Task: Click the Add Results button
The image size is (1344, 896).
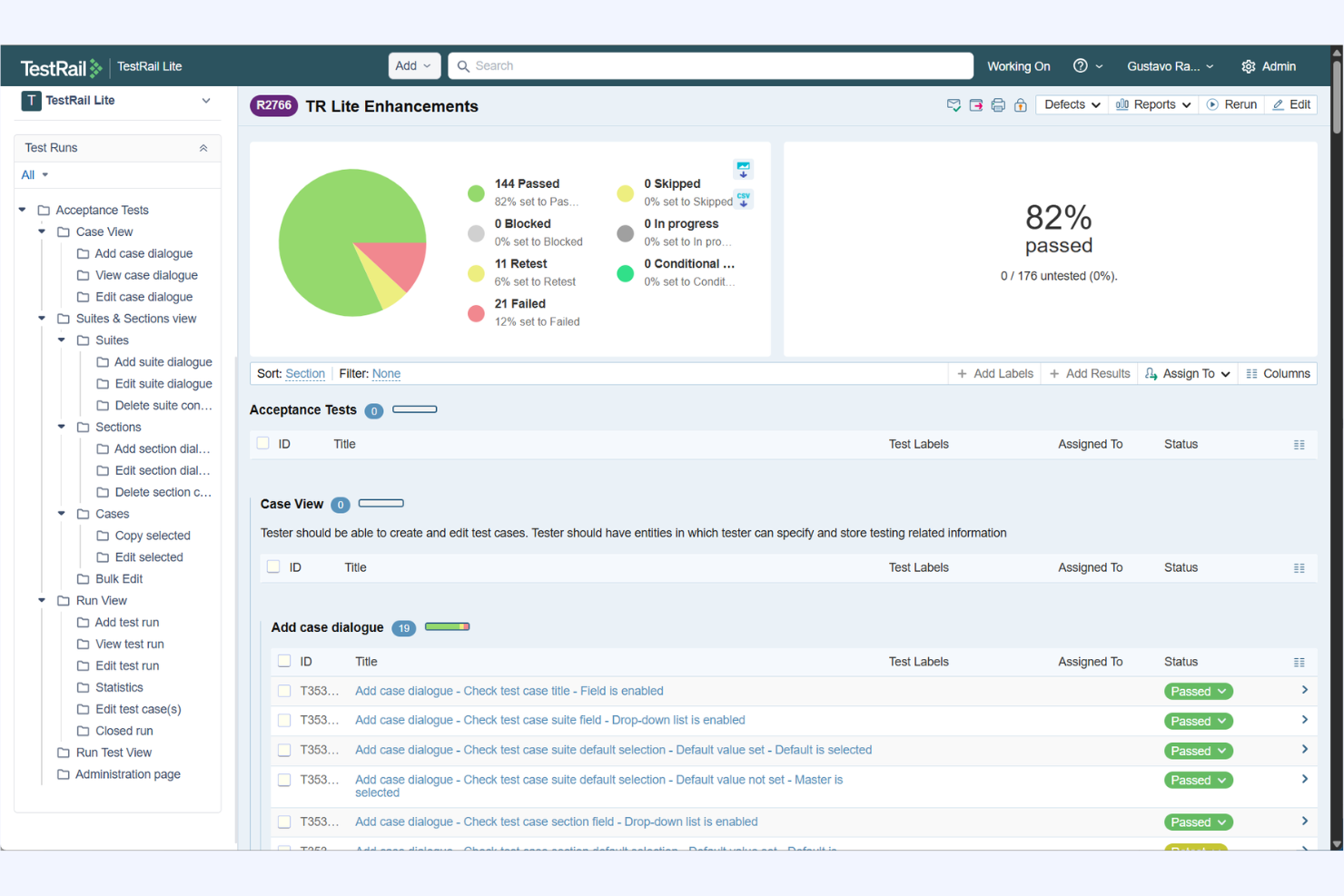Action: click(1089, 373)
